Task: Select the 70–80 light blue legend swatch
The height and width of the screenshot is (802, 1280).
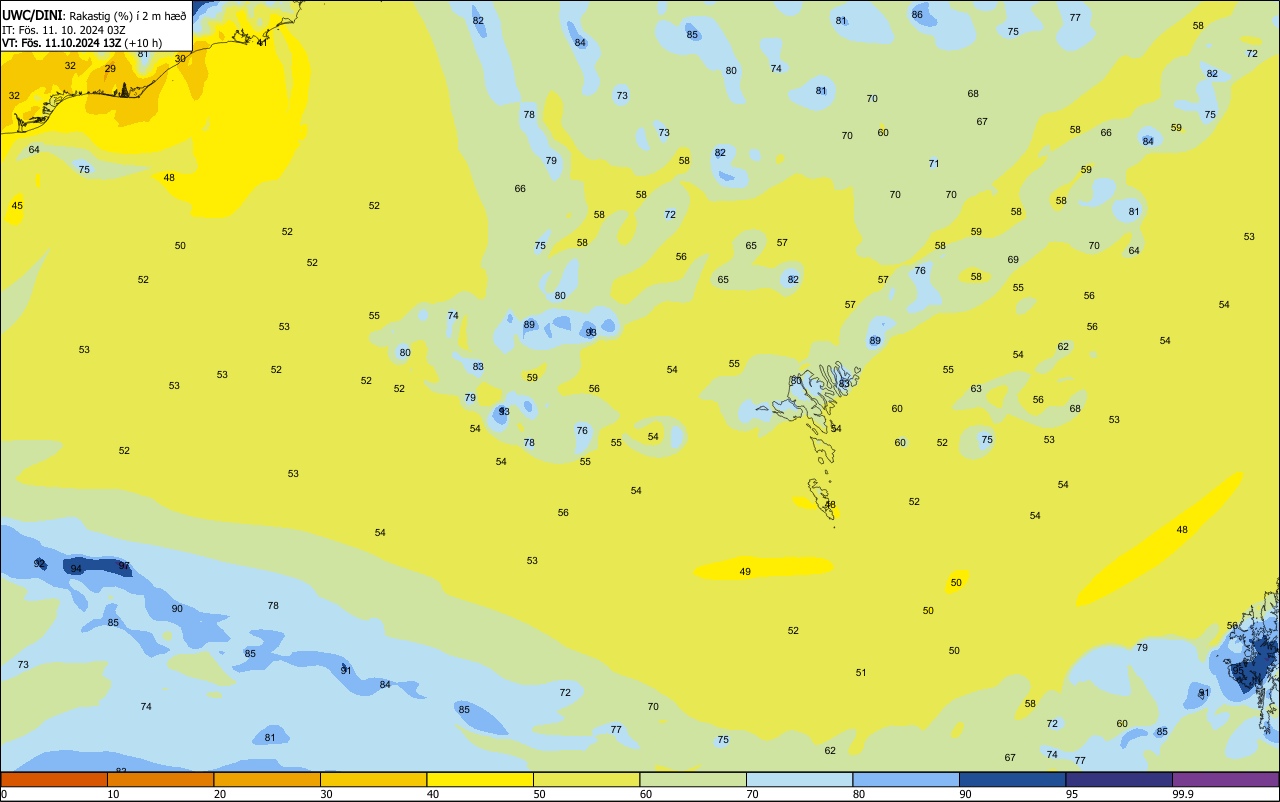Action: 799,779
